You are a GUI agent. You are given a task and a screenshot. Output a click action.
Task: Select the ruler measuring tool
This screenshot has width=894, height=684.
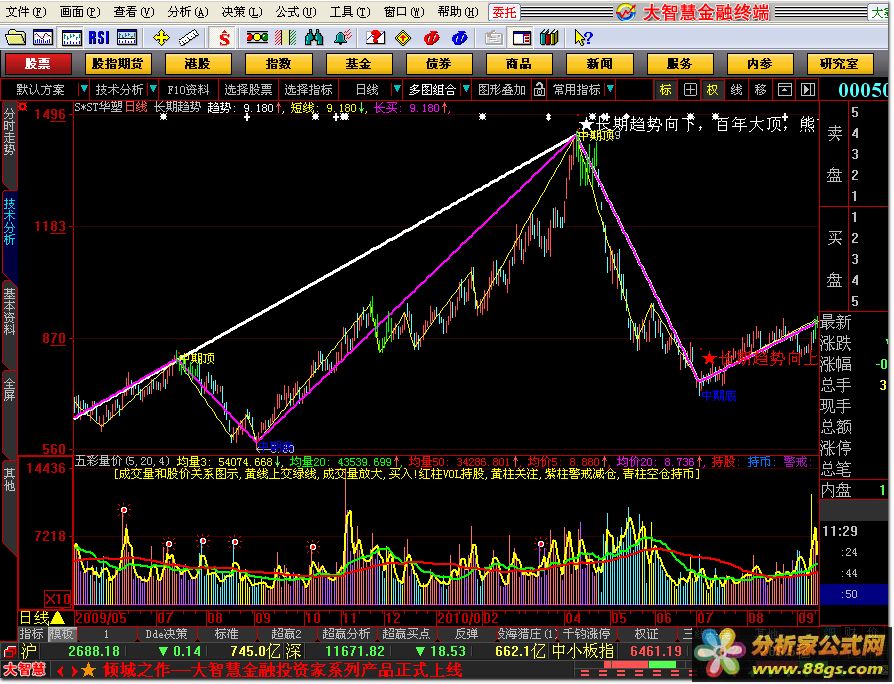(x=189, y=38)
